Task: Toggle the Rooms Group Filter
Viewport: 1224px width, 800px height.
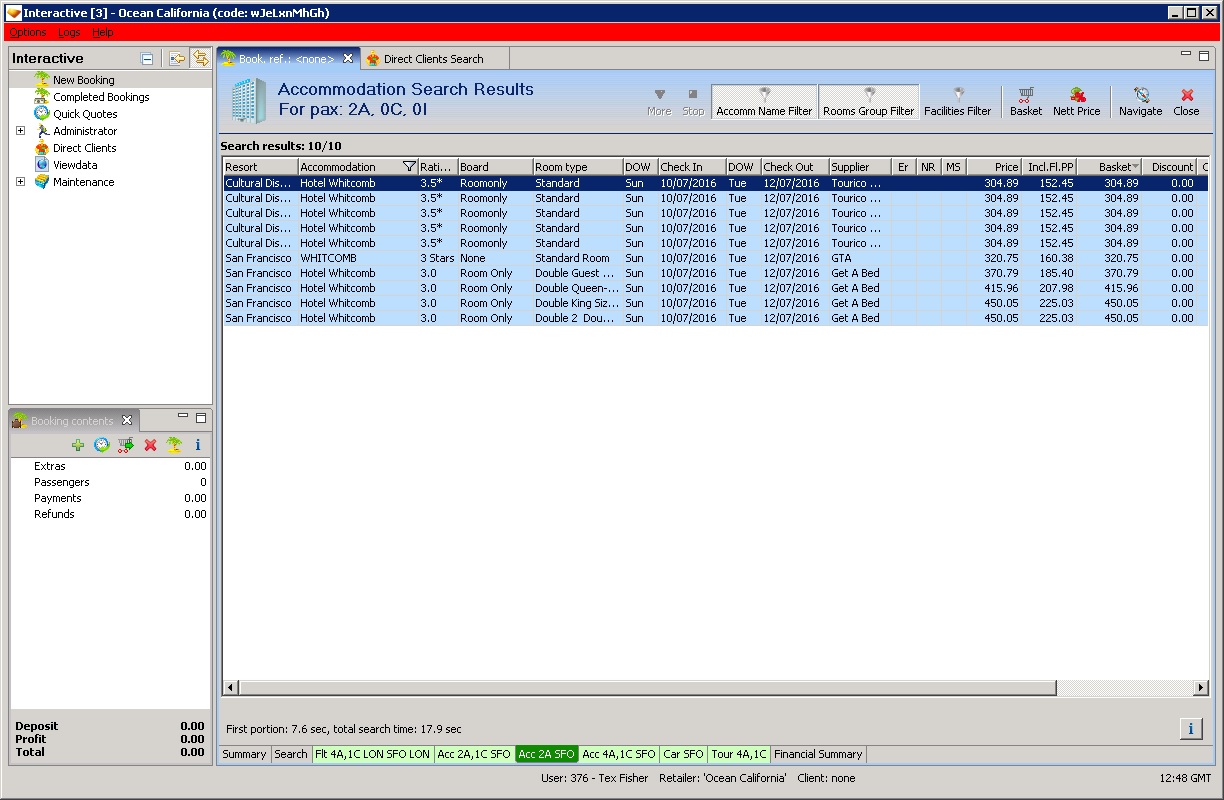Action: pos(868,101)
